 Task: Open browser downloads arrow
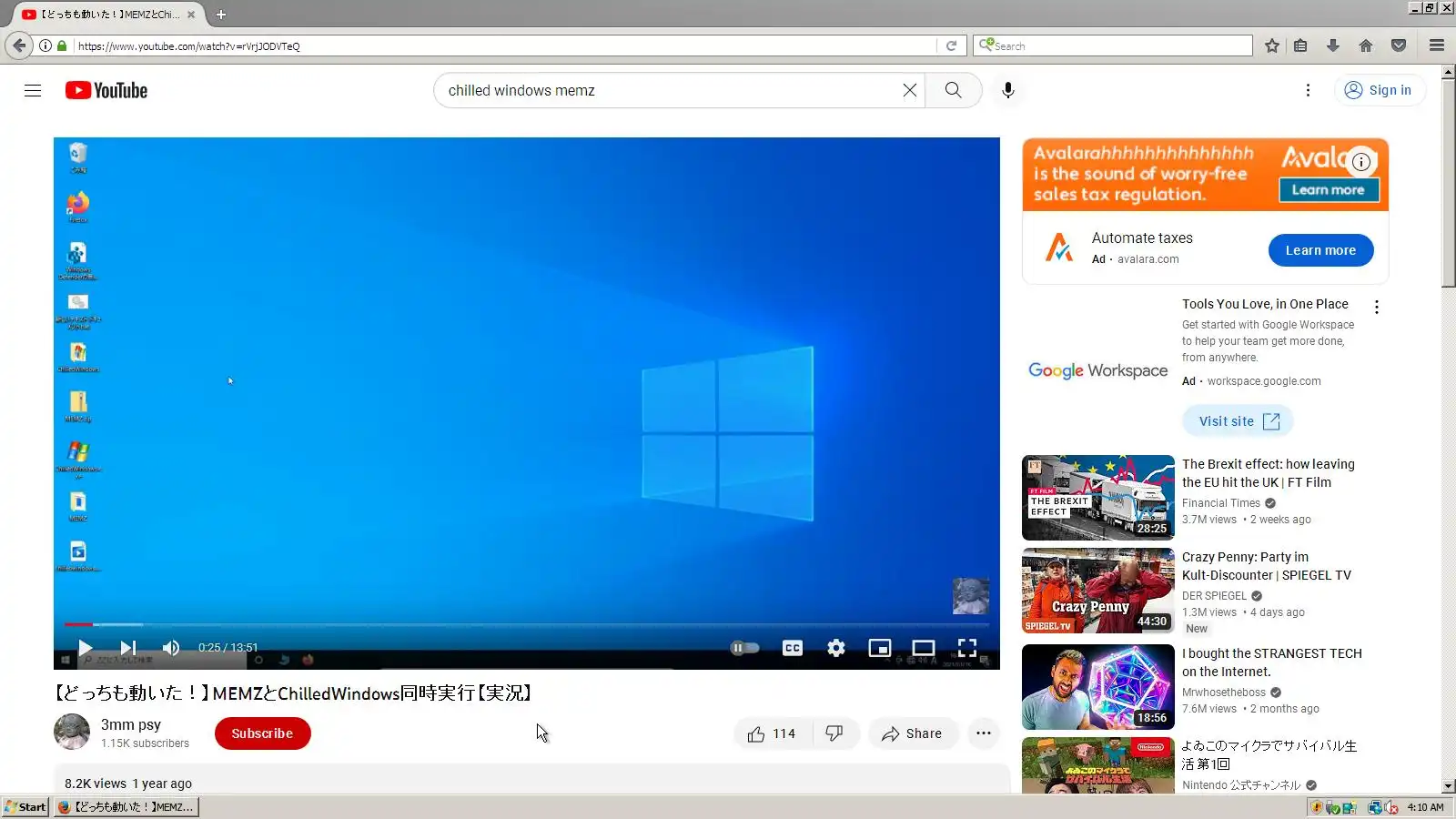(x=1333, y=45)
